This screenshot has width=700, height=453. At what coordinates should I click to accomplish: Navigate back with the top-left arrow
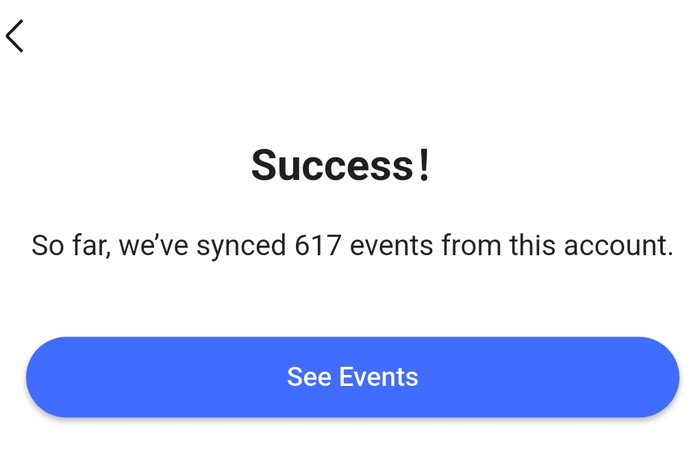[x=15, y=36]
